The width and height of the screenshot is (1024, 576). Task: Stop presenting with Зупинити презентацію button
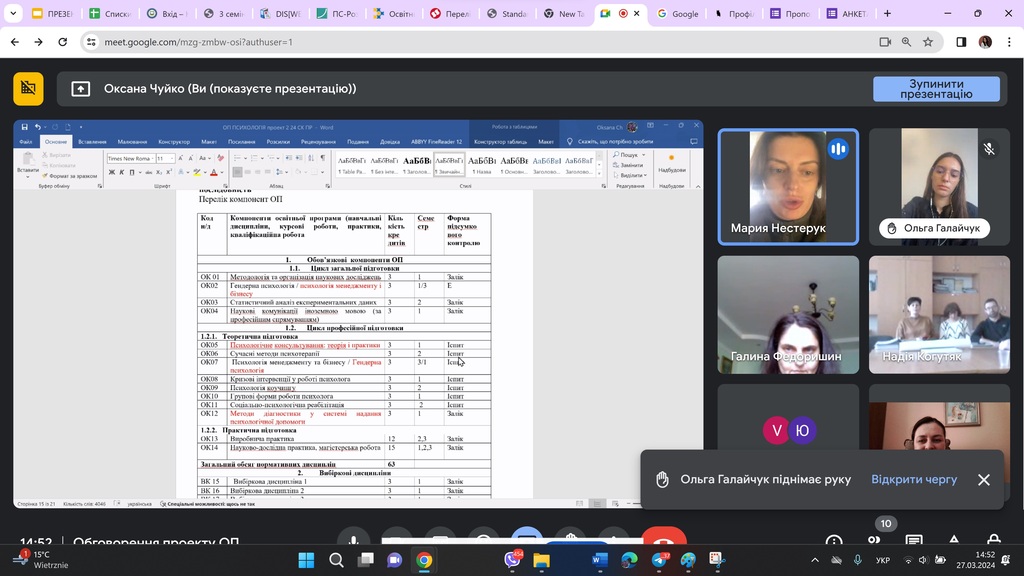pyautogui.click(x=936, y=89)
